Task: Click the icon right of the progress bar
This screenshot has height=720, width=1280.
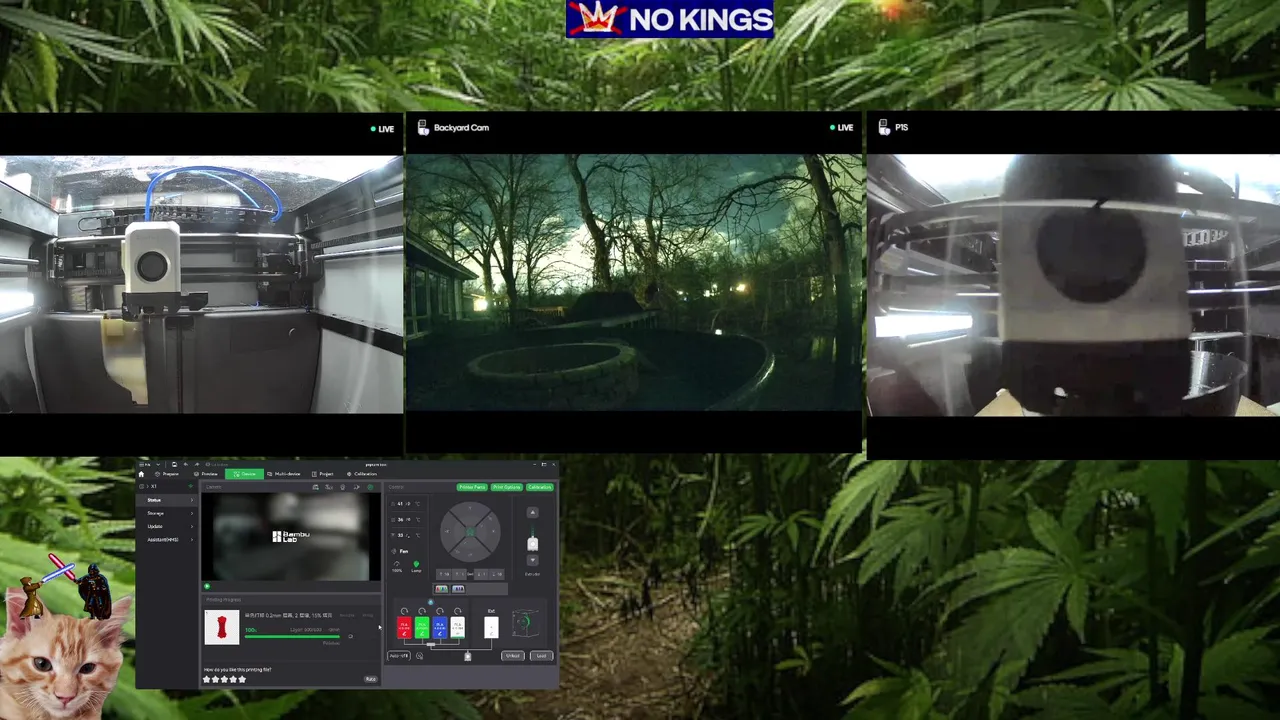Action: 351,636
